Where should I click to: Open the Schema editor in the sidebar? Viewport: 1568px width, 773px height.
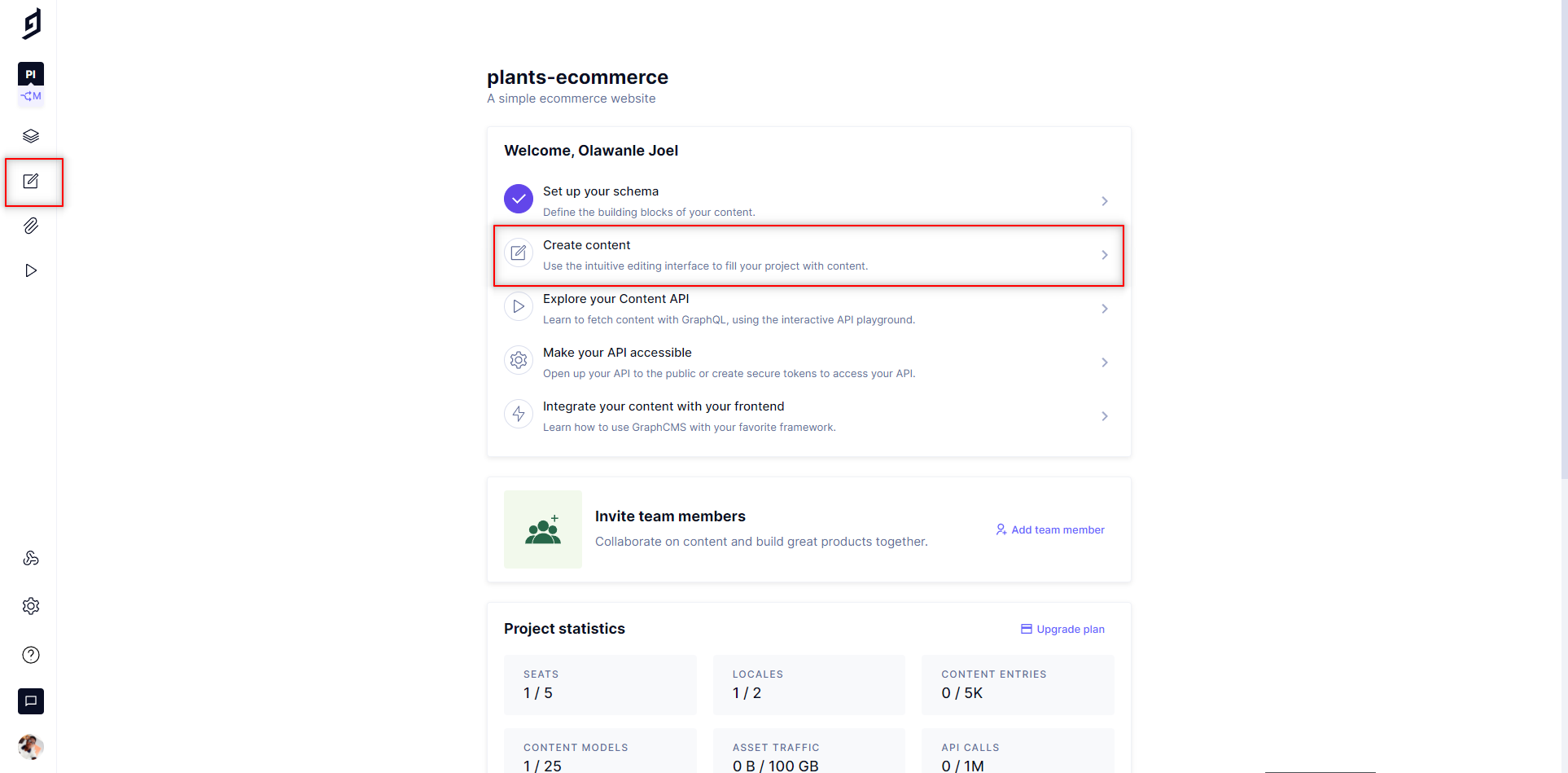[x=31, y=135]
